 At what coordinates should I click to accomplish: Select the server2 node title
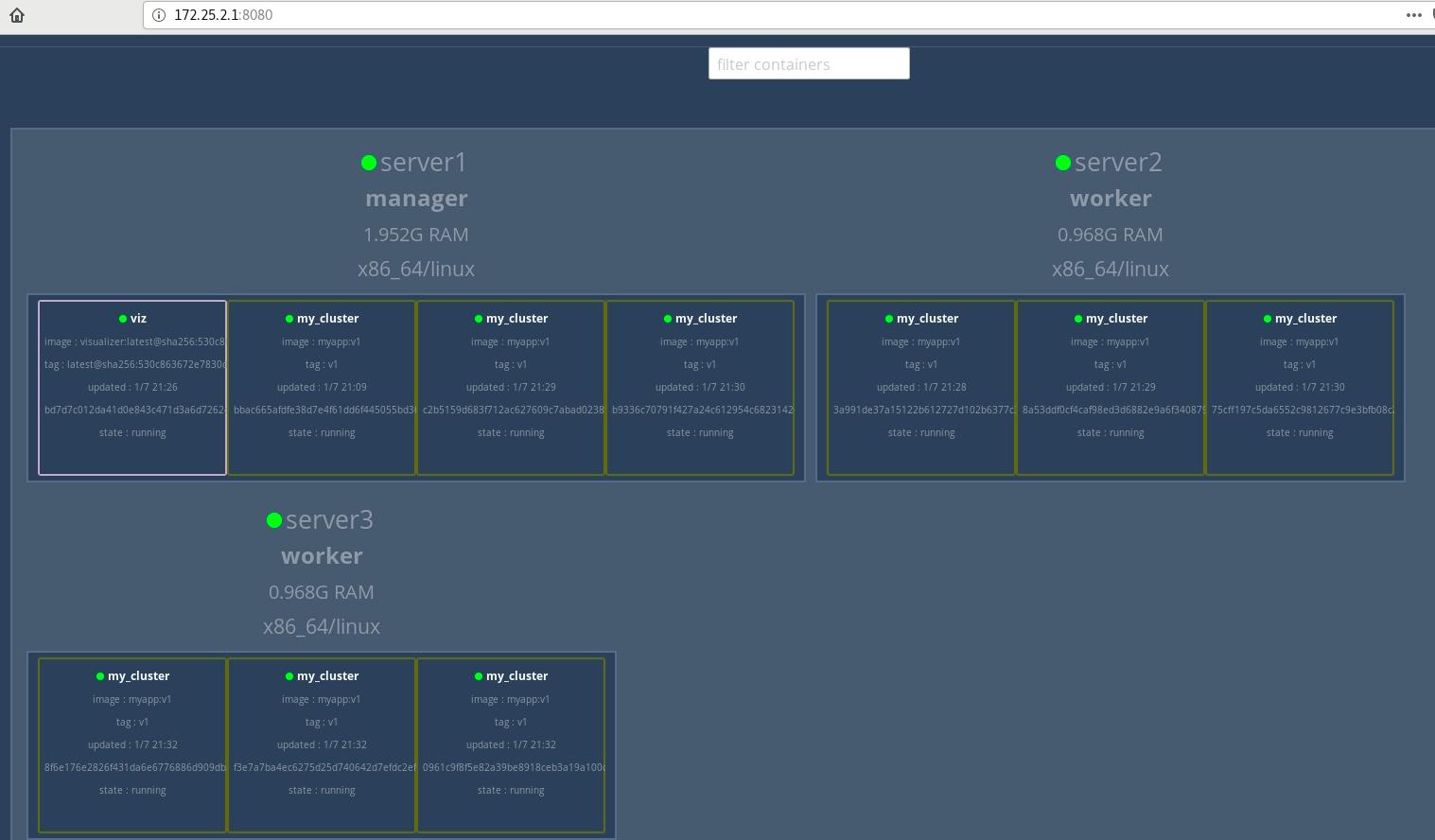point(1118,162)
